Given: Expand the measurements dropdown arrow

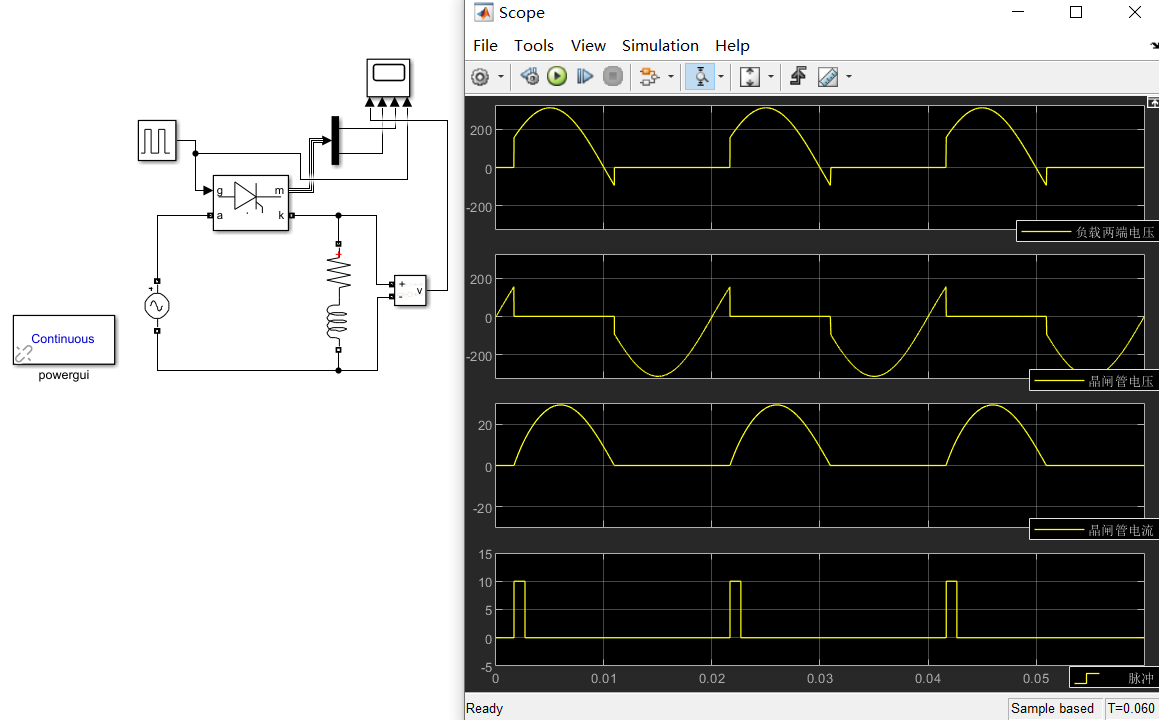Looking at the screenshot, I should pos(849,77).
